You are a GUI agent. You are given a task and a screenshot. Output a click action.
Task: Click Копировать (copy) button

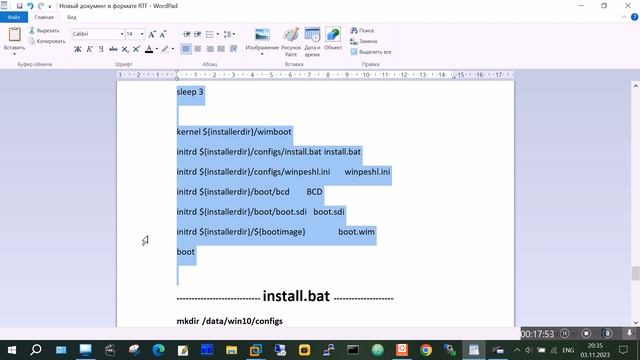coord(47,41)
